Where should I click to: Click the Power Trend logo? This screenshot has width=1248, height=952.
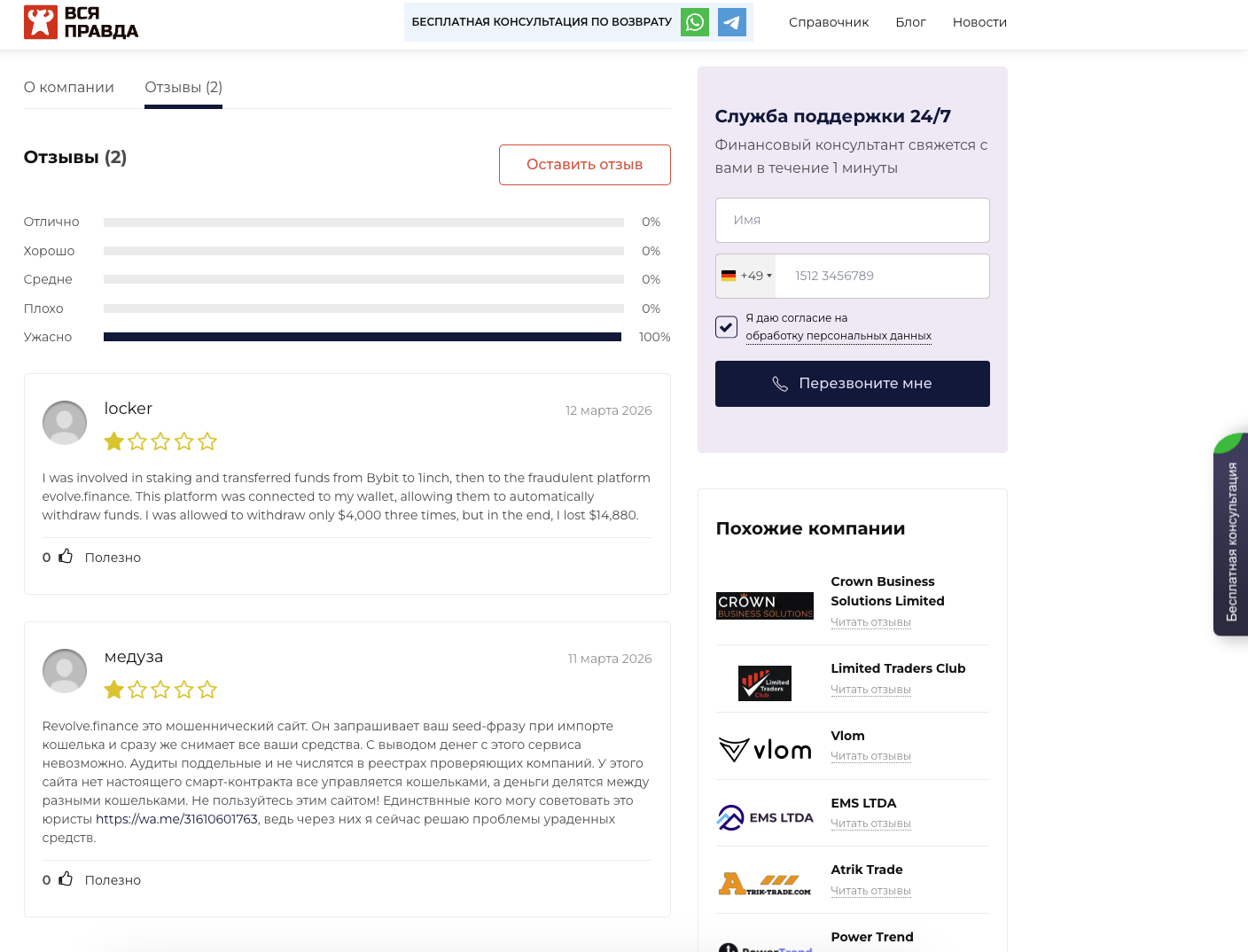[765, 947]
